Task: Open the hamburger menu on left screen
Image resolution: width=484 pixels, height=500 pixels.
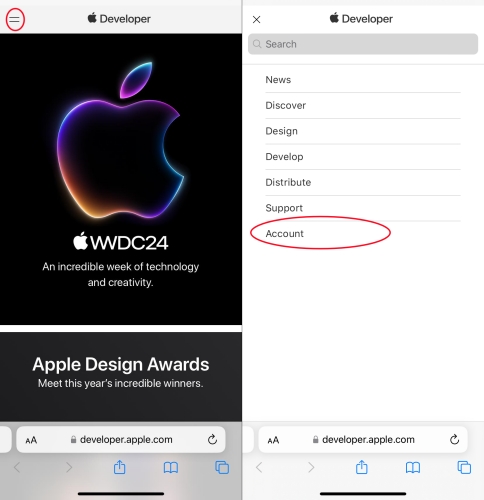Action: (x=14, y=19)
